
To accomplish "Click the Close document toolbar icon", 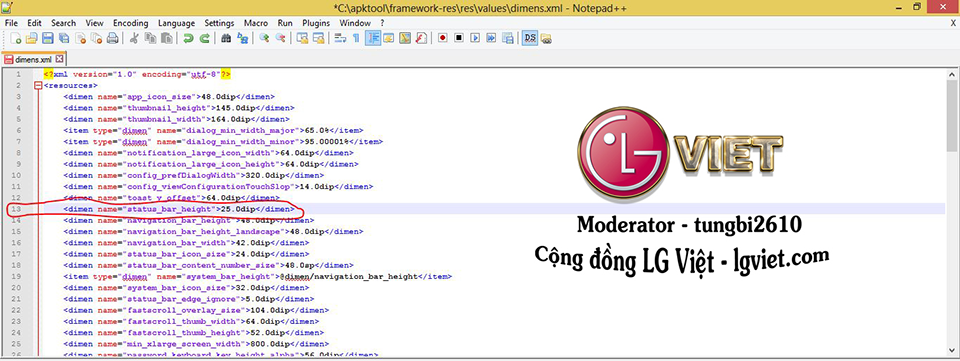I will 80,38.
